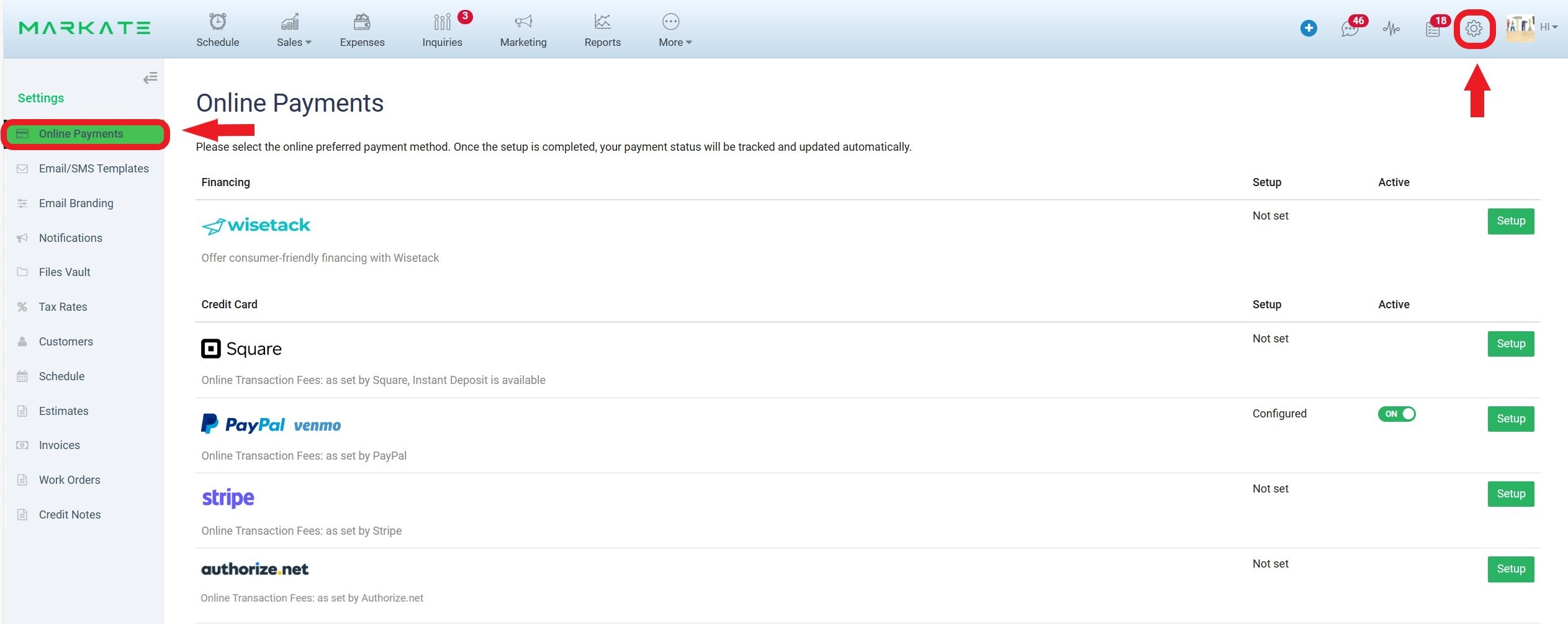Click the user profile avatar thumbnail
This screenshot has width=1568, height=624.
click(x=1520, y=29)
